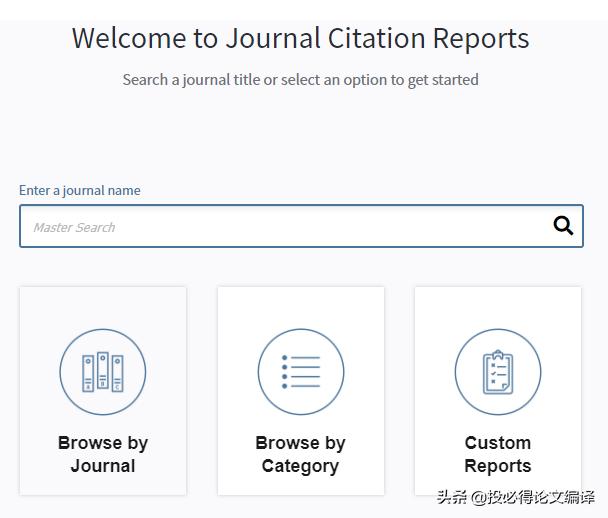Click the clipboard custom reports icon
Screen dimensions: 608x518
click(498, 372)
